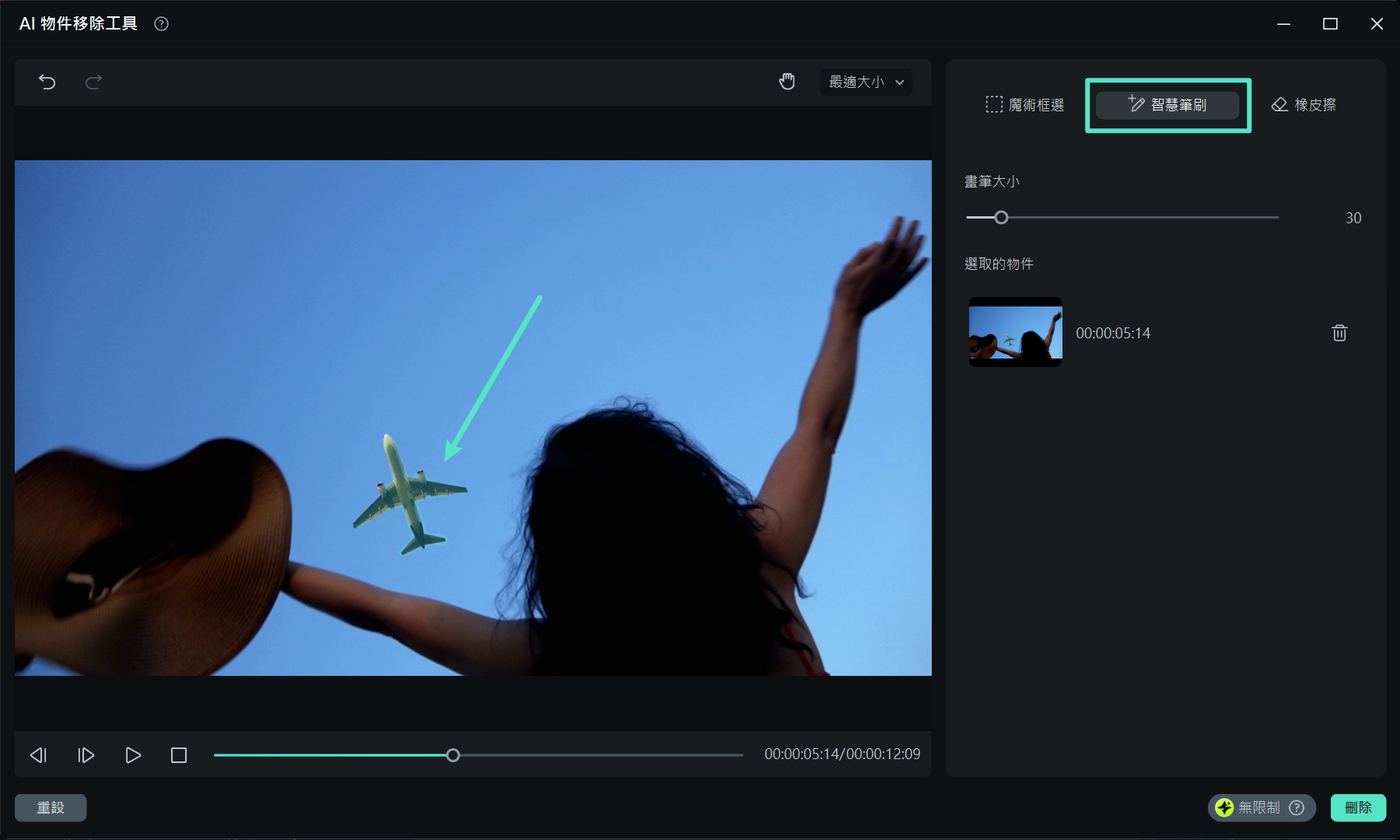Open the 最適大小 zoom dropdown
This screenshot has height=840, width=1400.
tap(866, 82)
